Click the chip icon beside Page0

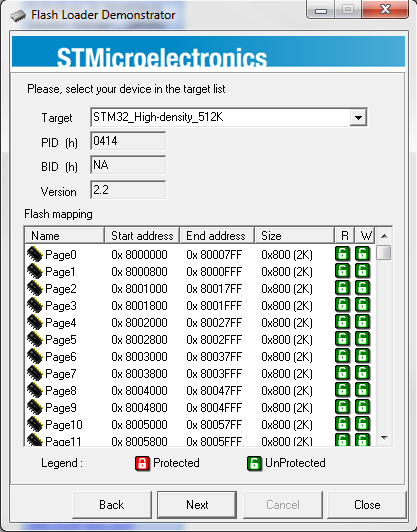click(x=35, y=254)
